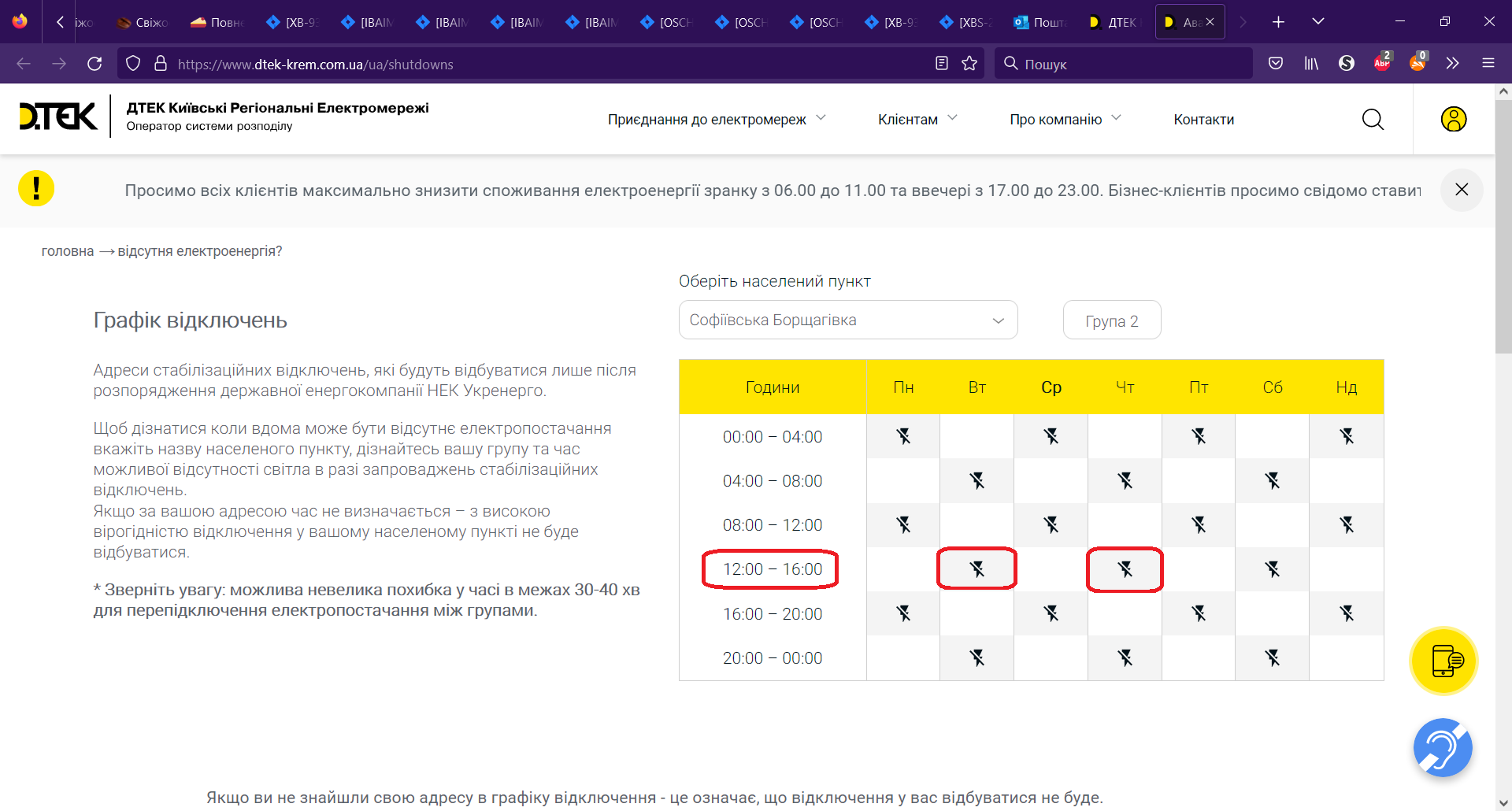Screen dimensions: 1512x811
Task: Switch to the [XBS- tab
Action: tap(965, 22)
